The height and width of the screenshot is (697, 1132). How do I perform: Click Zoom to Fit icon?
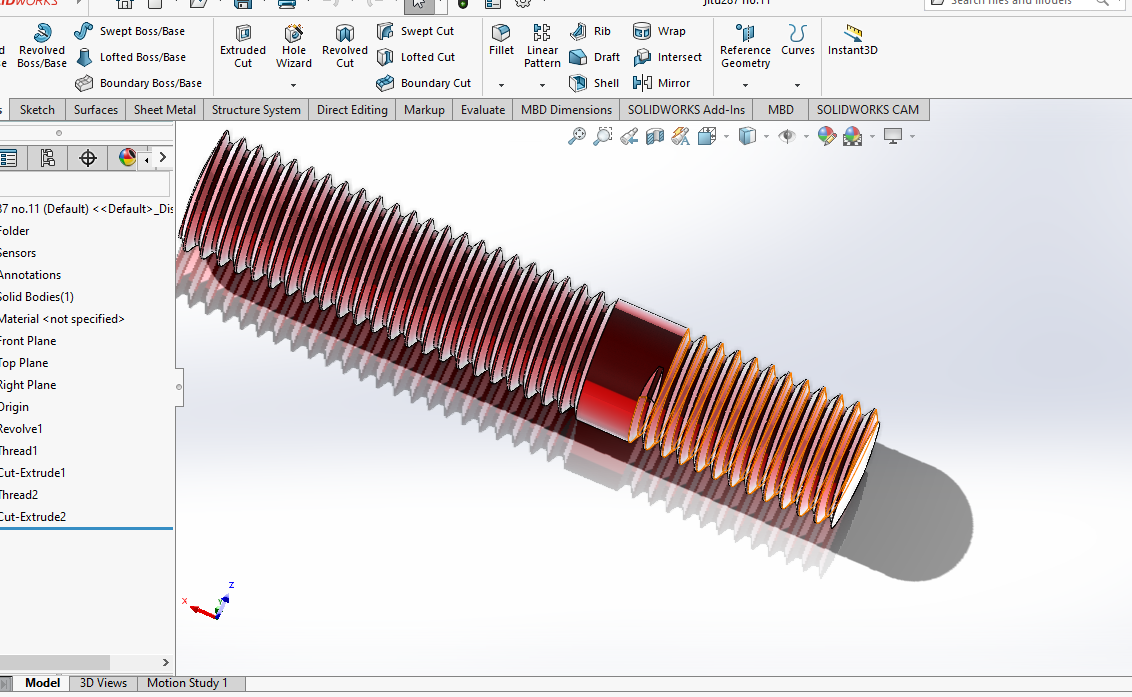[577, 136]
